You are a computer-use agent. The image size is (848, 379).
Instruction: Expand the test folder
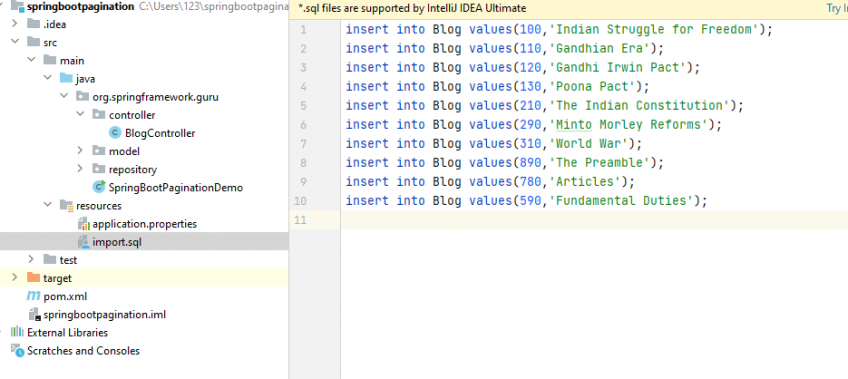point(31,260)
